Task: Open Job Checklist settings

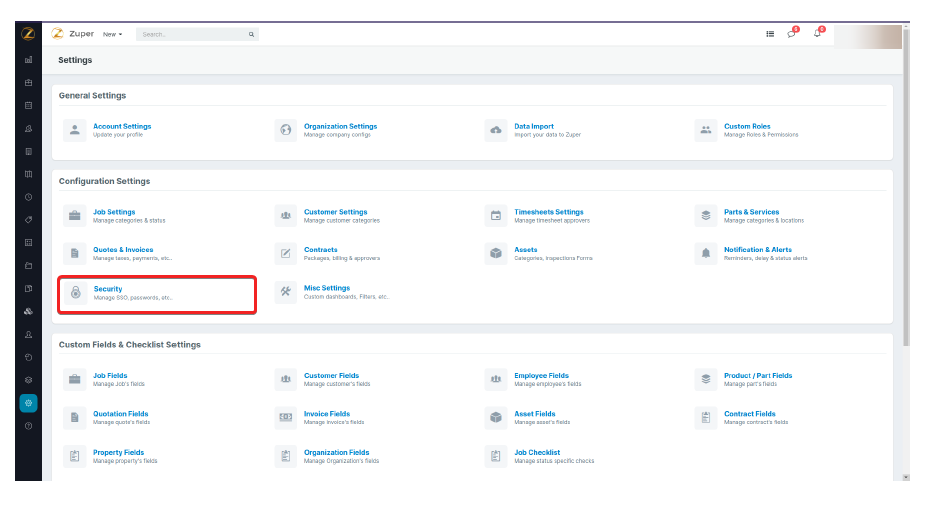Action: 537,452
